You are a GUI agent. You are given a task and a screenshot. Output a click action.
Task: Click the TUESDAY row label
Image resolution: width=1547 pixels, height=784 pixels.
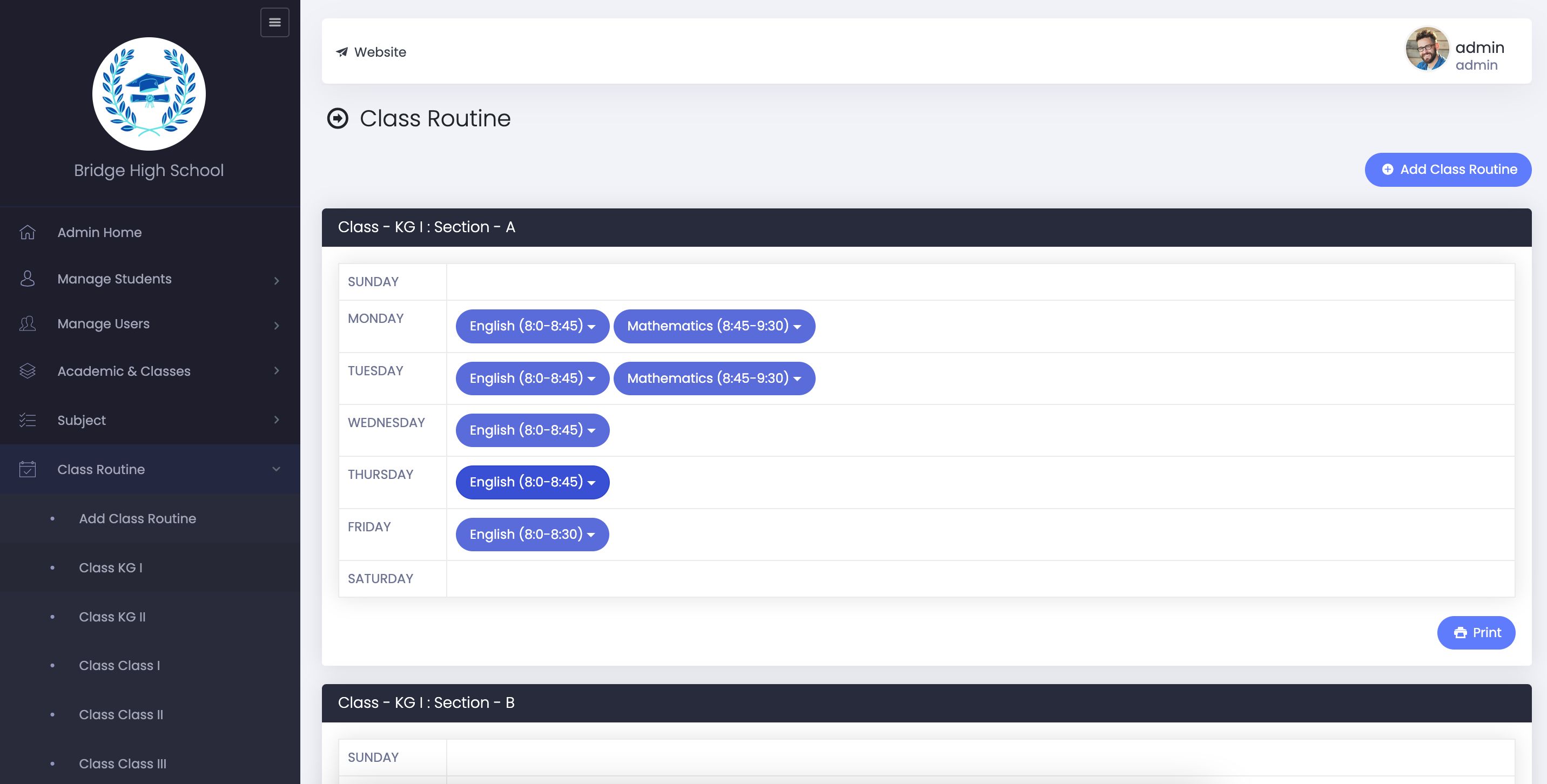coord(375,370)
